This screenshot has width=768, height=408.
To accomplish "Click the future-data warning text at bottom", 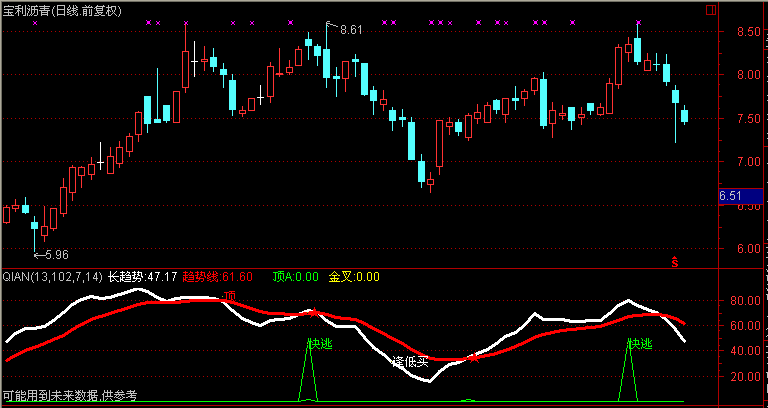I will click(69, 397).
